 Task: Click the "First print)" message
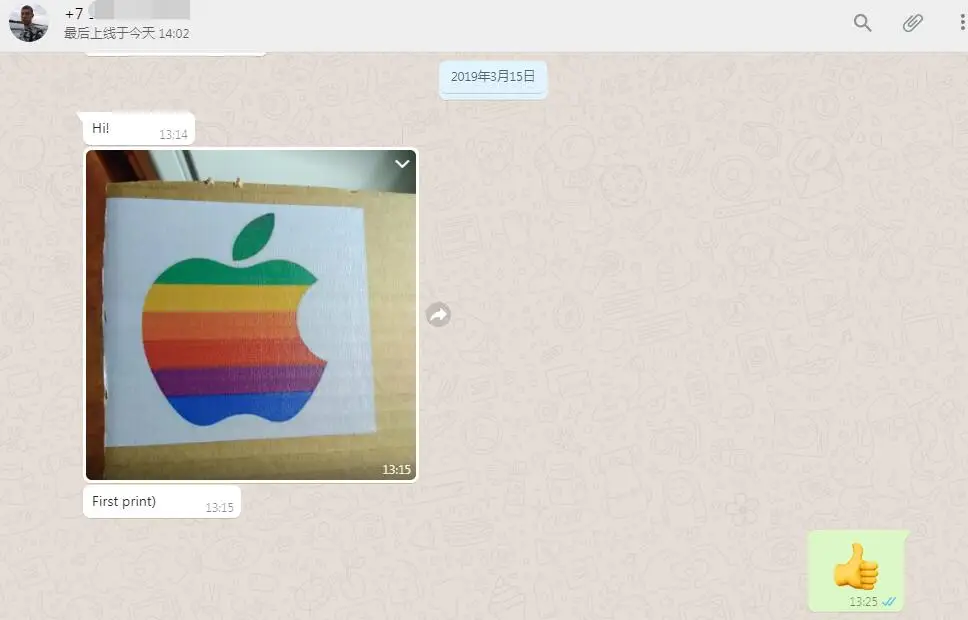[x=162, y=501]
